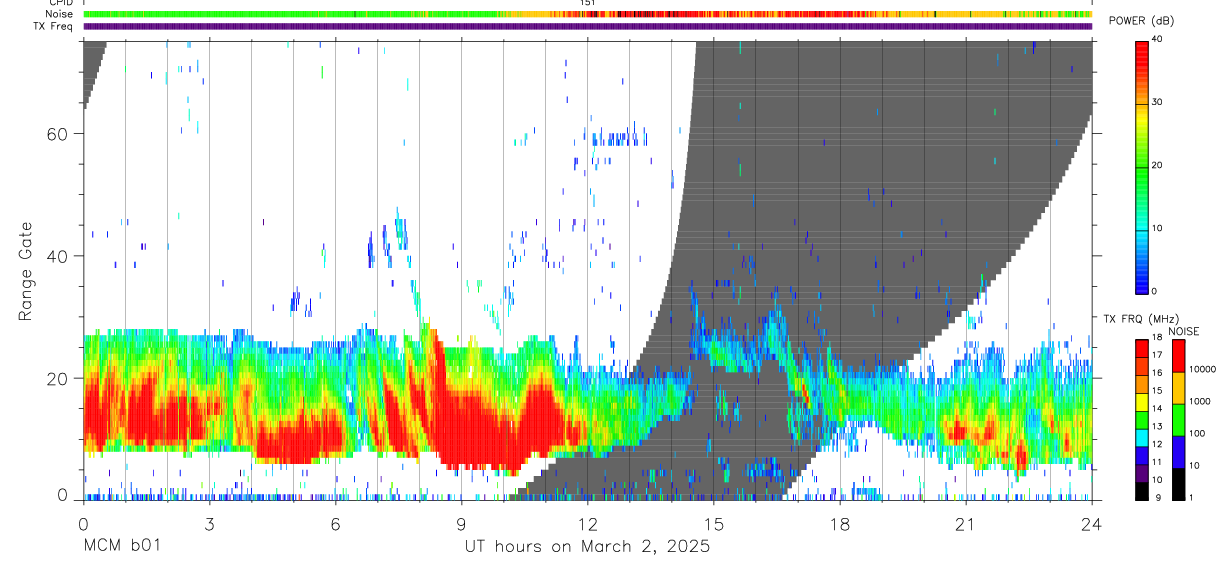Click the "NOISE" legend title

pos(1184,331)
